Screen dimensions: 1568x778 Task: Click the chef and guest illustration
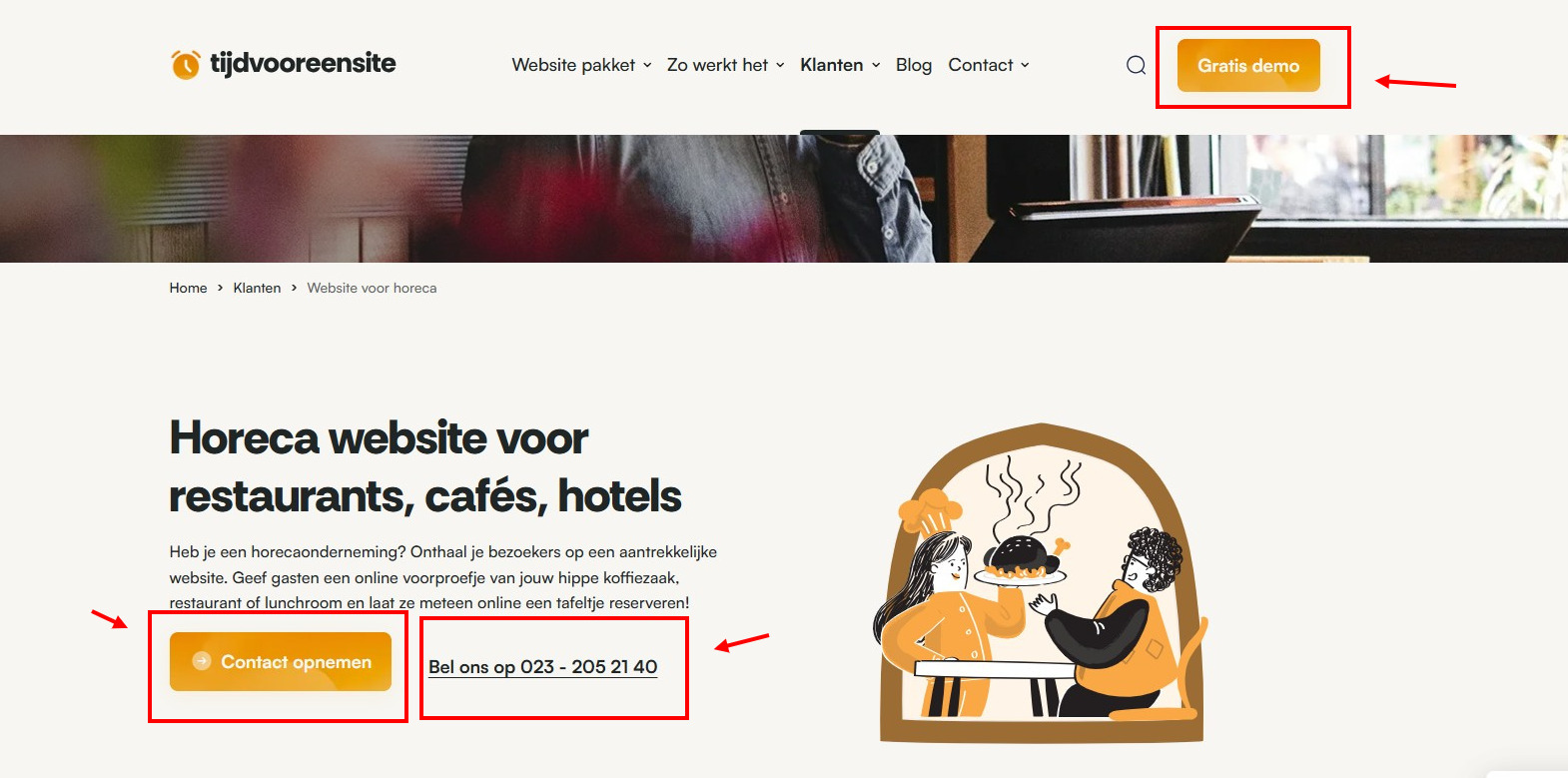click(x=1041, y=583)
